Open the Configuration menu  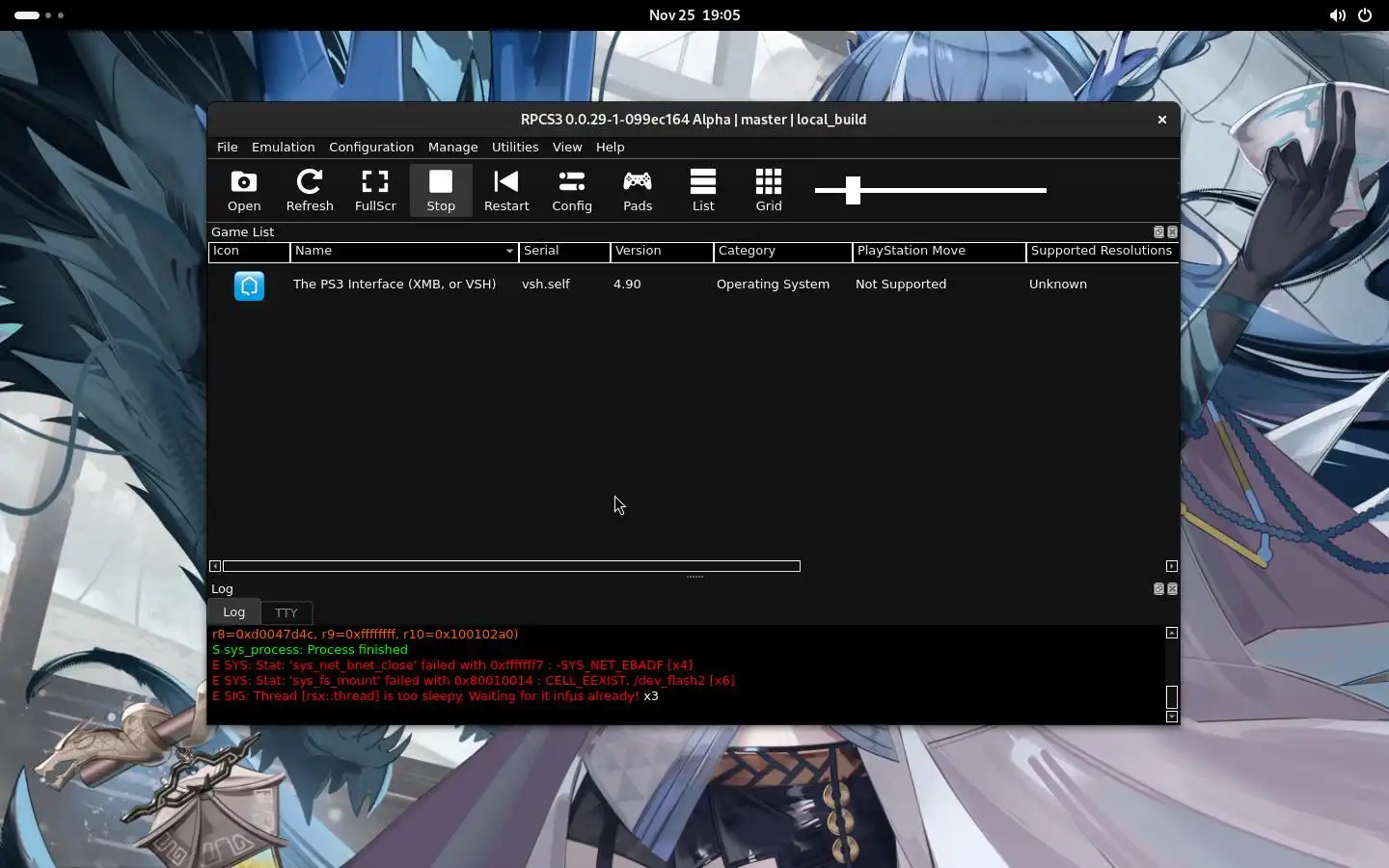coord(371,147)
